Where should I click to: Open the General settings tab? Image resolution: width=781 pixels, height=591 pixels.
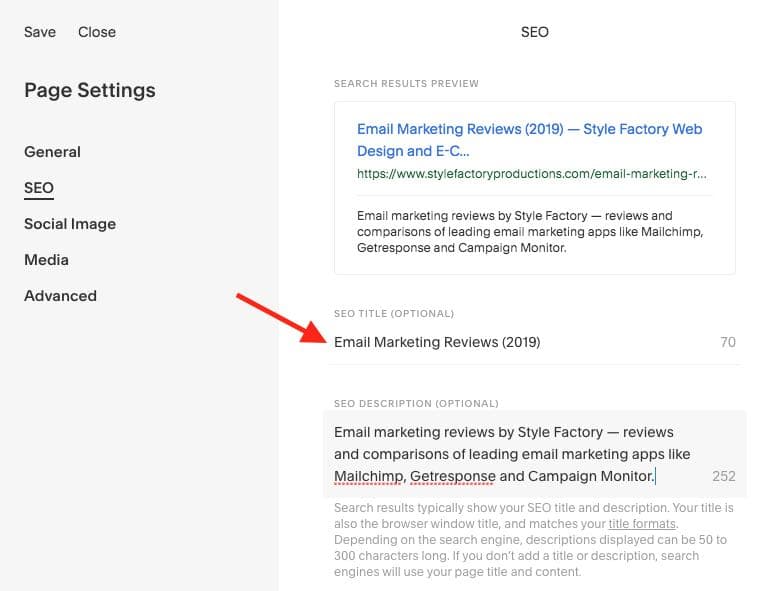point(52,152)
